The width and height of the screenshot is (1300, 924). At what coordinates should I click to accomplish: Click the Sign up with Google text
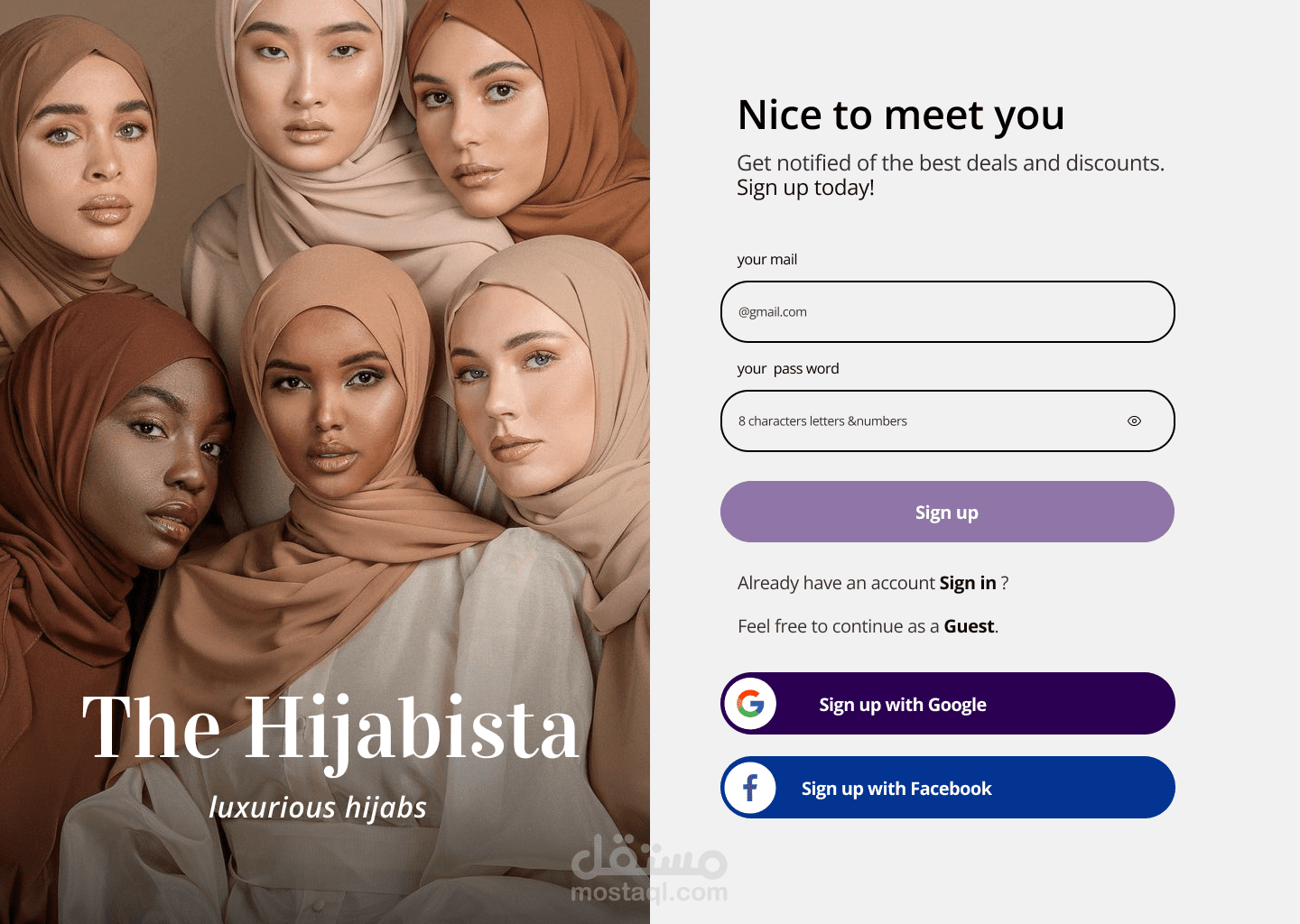click(x=902, y=705)
